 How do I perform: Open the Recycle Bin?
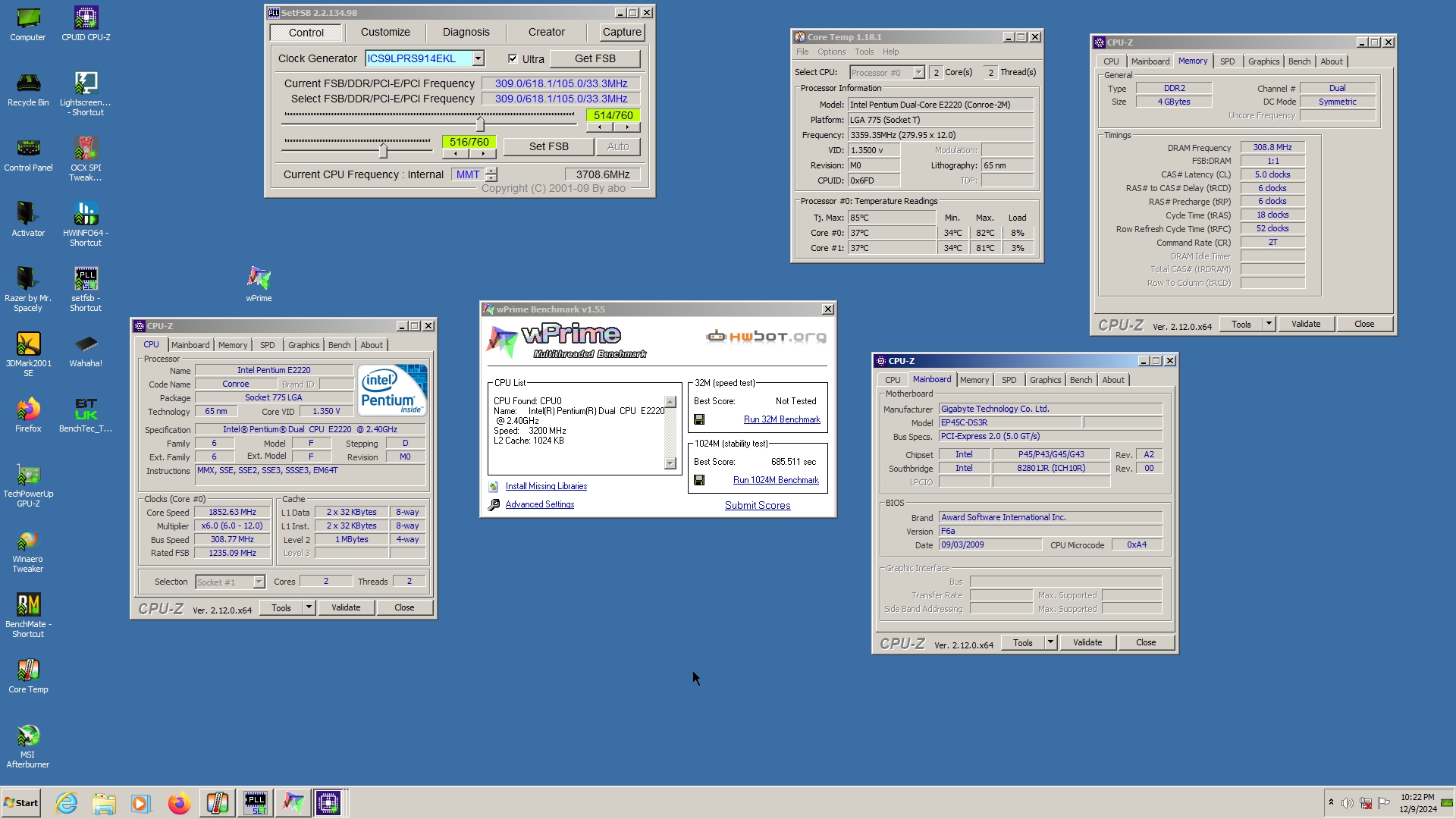tap(28, 88)
